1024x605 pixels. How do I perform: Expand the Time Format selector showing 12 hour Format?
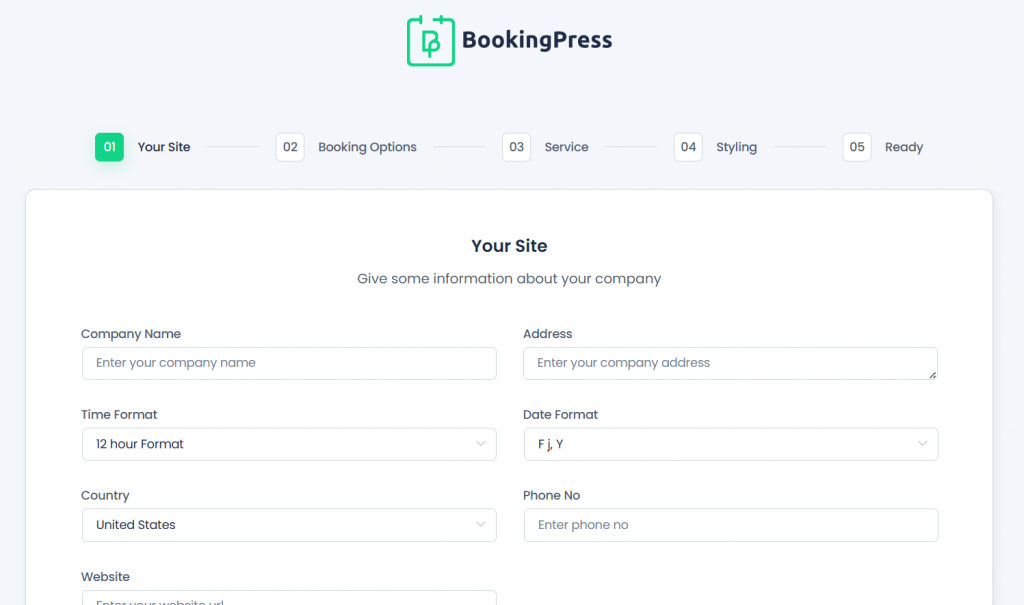(x=289, y=444)
